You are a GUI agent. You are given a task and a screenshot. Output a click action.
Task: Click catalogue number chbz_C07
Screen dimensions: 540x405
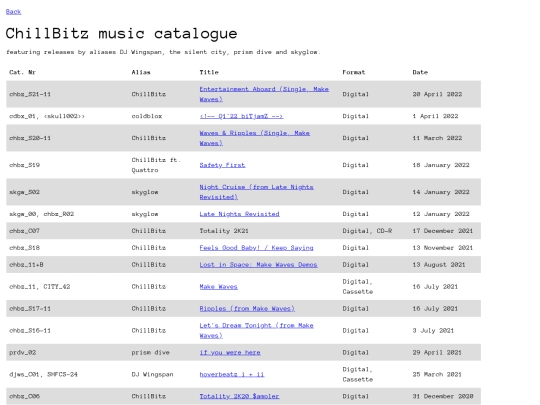pos(24,231)
